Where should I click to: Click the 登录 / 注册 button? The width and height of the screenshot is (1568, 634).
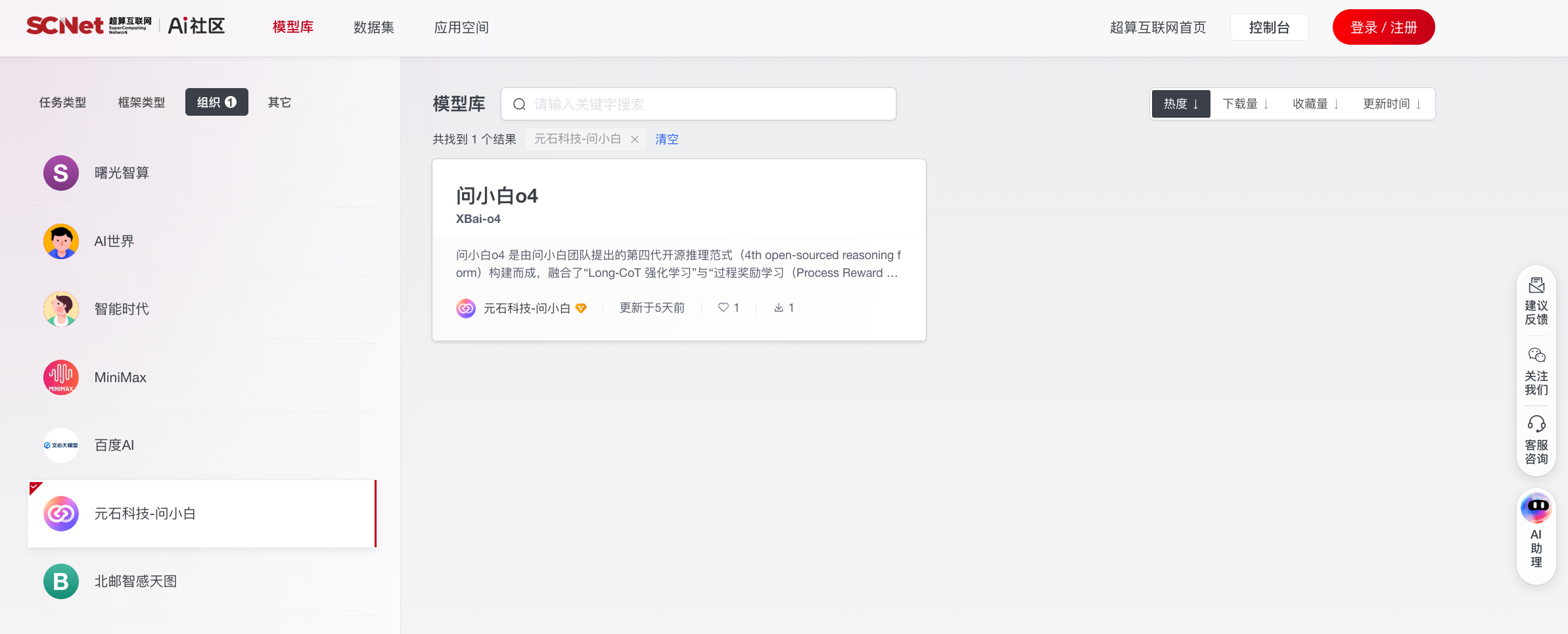tap(1384, 27)
